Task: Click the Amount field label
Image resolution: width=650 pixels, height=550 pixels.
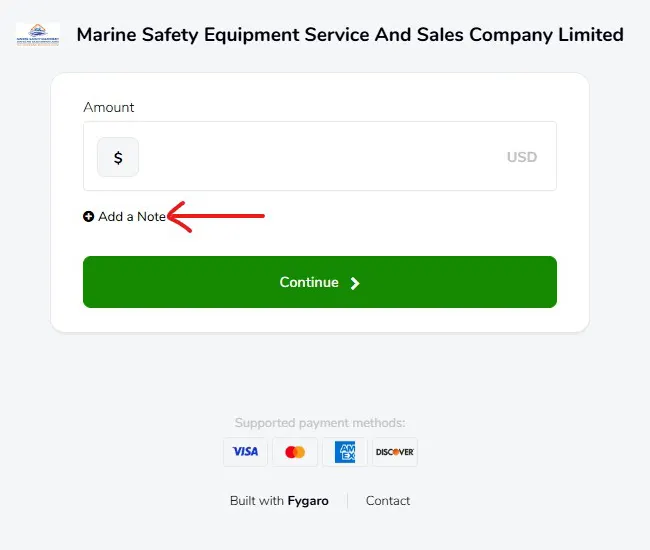Action: pyautogui.click(x=109, y=107)
